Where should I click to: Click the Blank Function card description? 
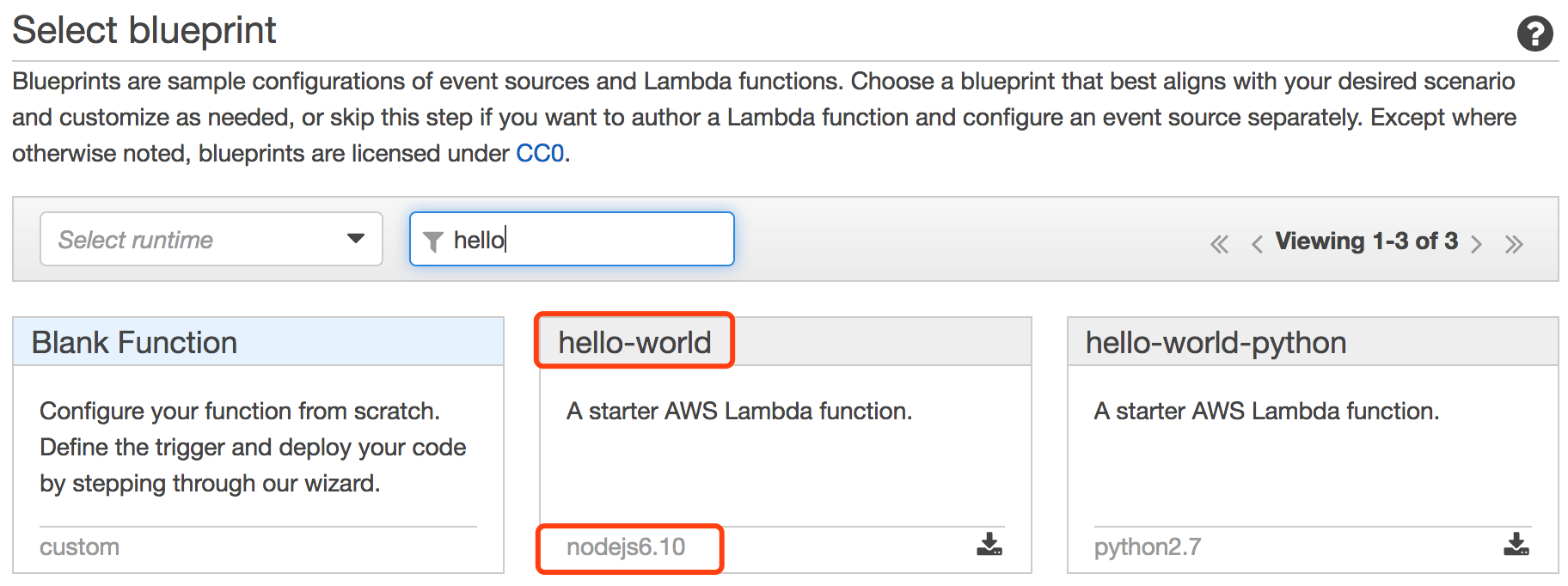(253, 447)
